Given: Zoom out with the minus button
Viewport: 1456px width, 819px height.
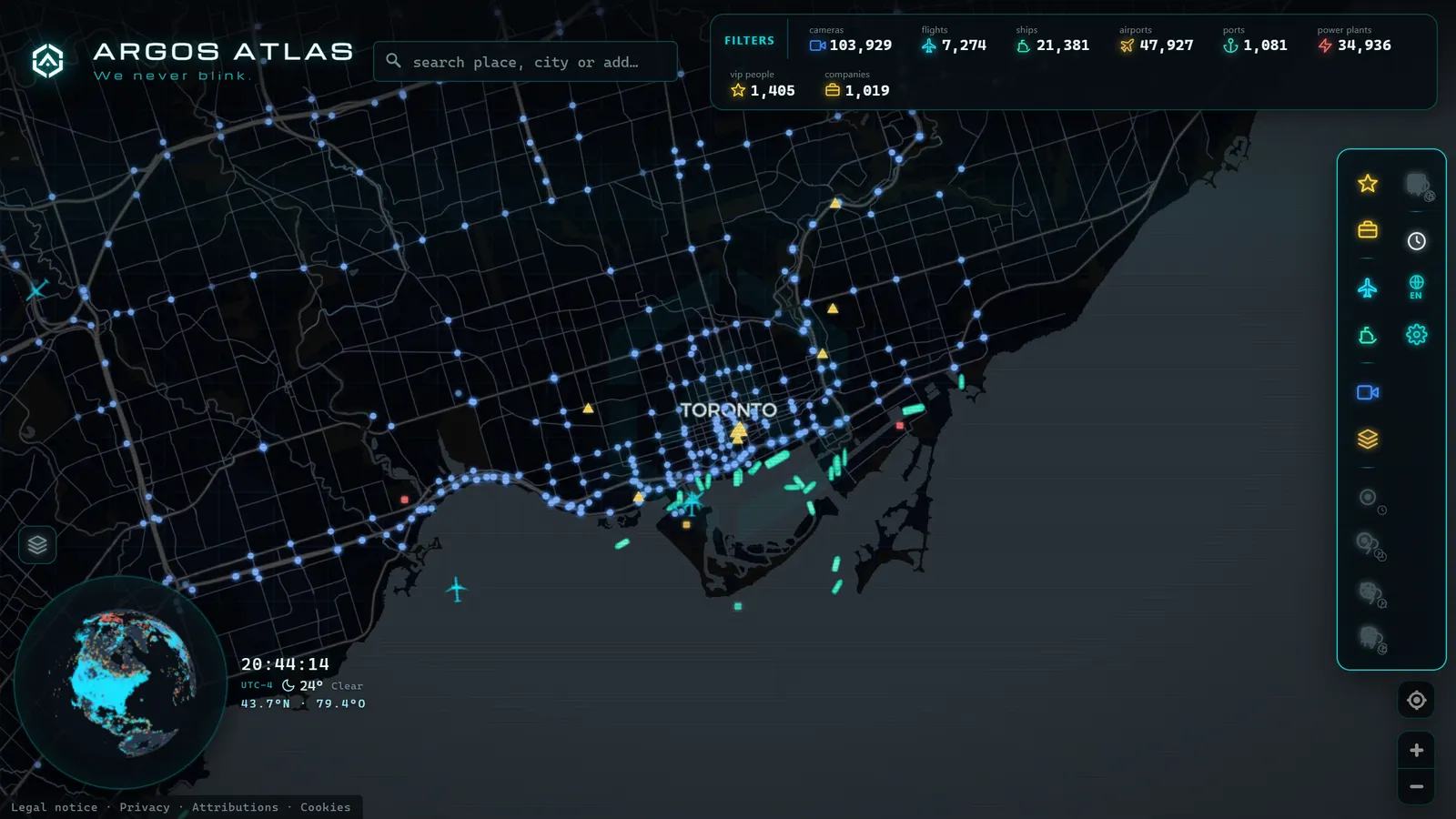Looking at the screenshot, I should (x=1416, y=786).
